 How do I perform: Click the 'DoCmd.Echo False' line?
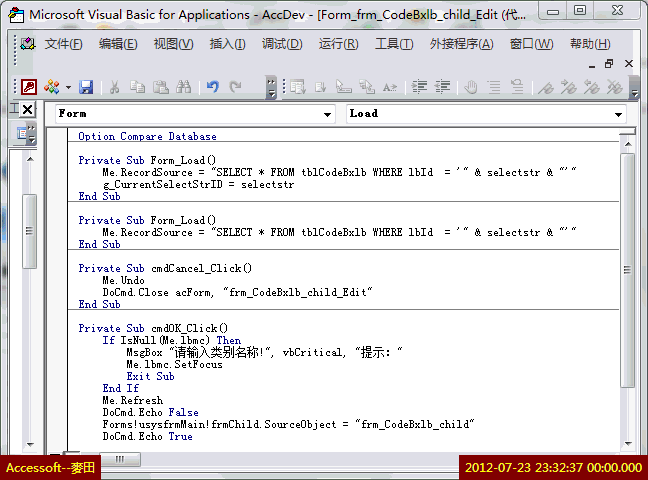tap(150, 412)
